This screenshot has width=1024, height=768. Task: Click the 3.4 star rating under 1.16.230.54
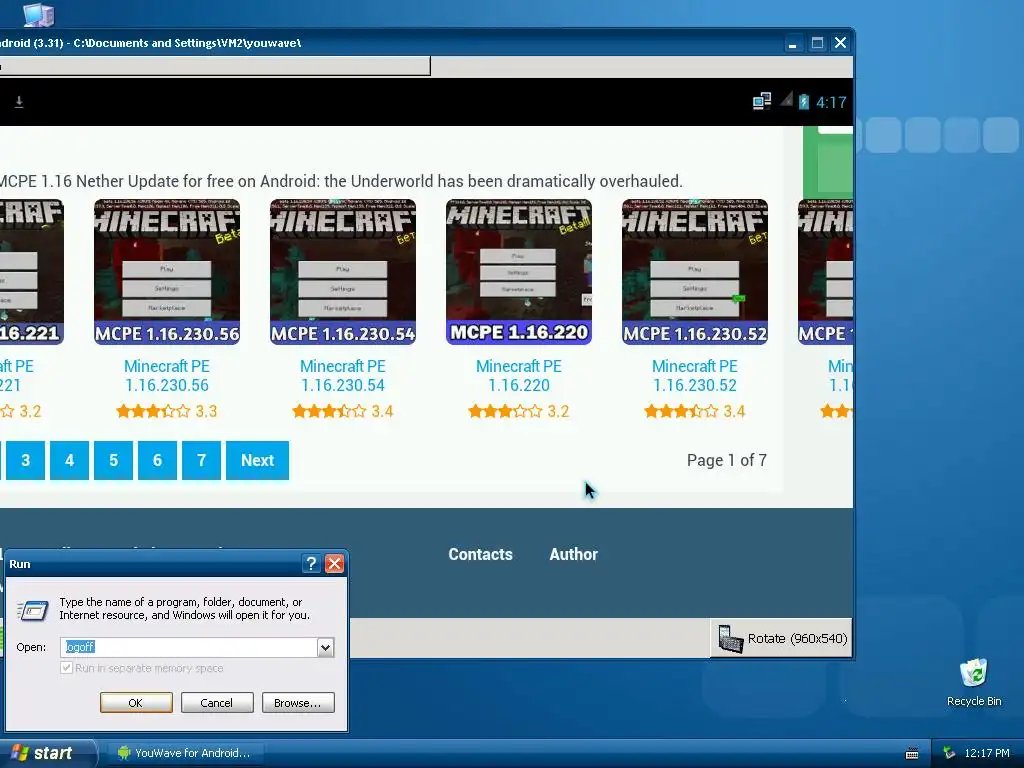tap(343, 411)
